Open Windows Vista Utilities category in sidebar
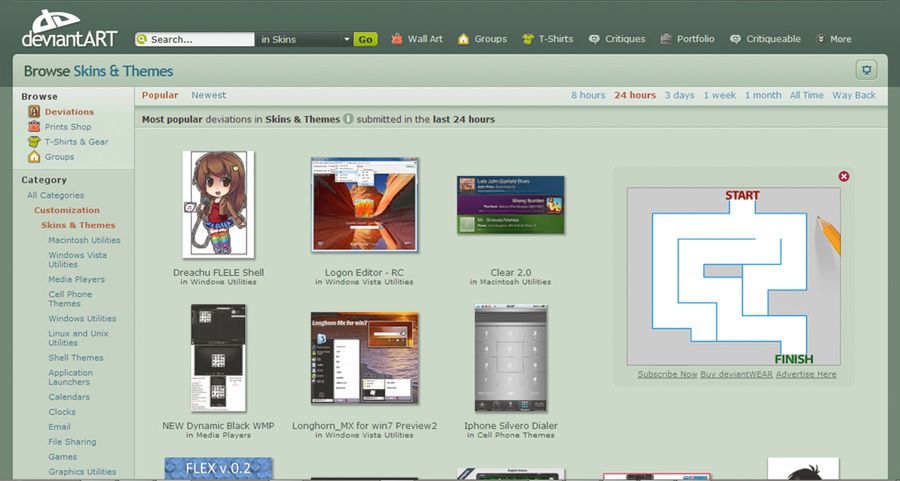The width and height of the screenshot is (900, 481). [x=77, y=259]
